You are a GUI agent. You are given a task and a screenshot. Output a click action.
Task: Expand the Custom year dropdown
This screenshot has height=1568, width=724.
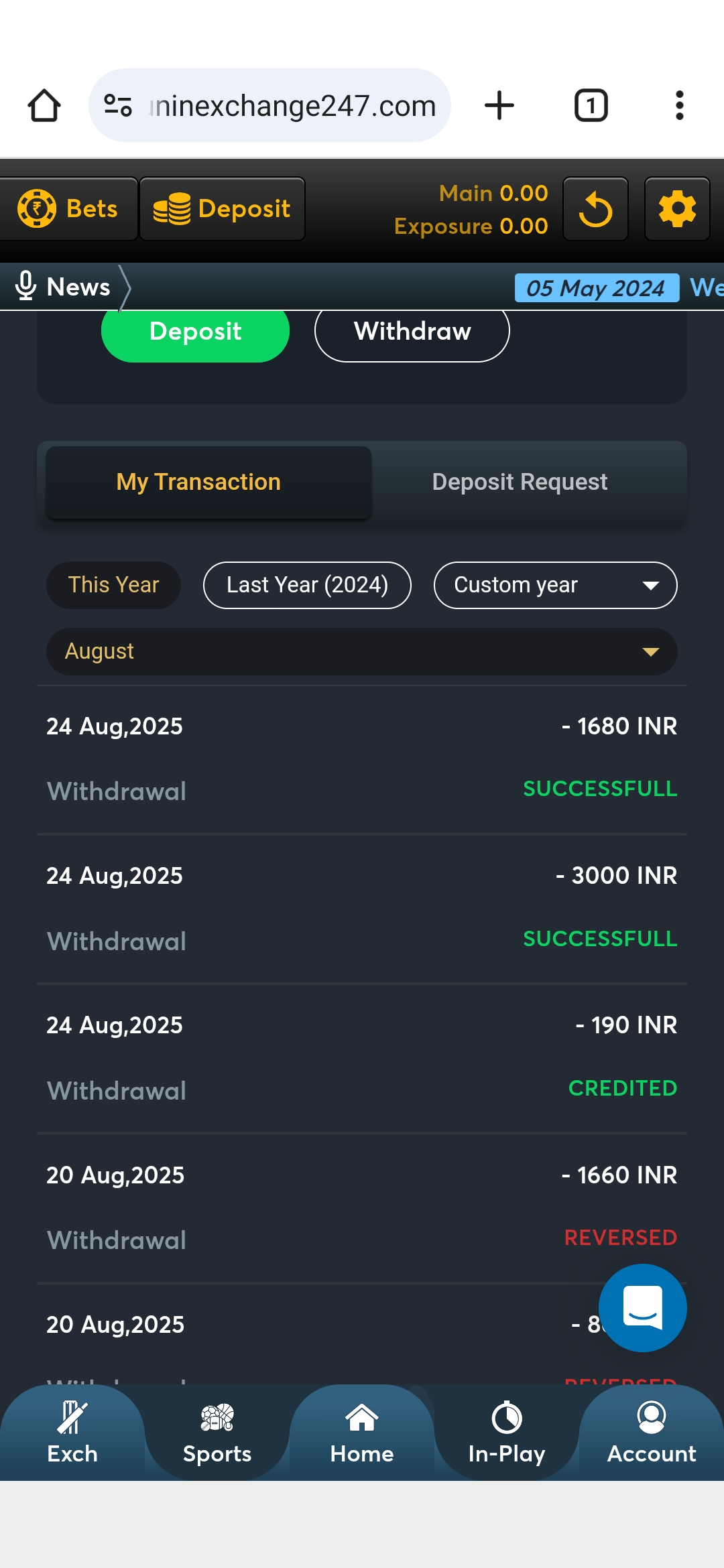pyautogui.click(x=555, y=585)
